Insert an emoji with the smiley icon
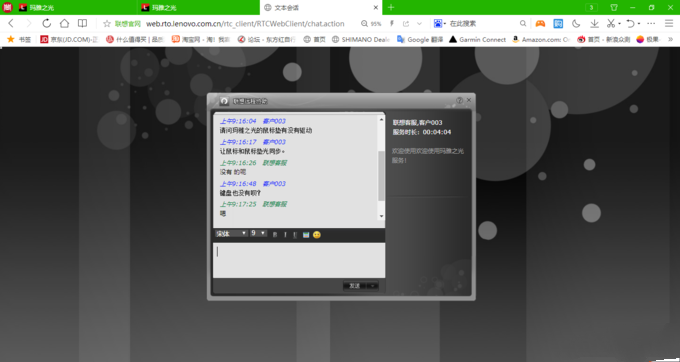680x362 pixels. (x=317, y=235)
